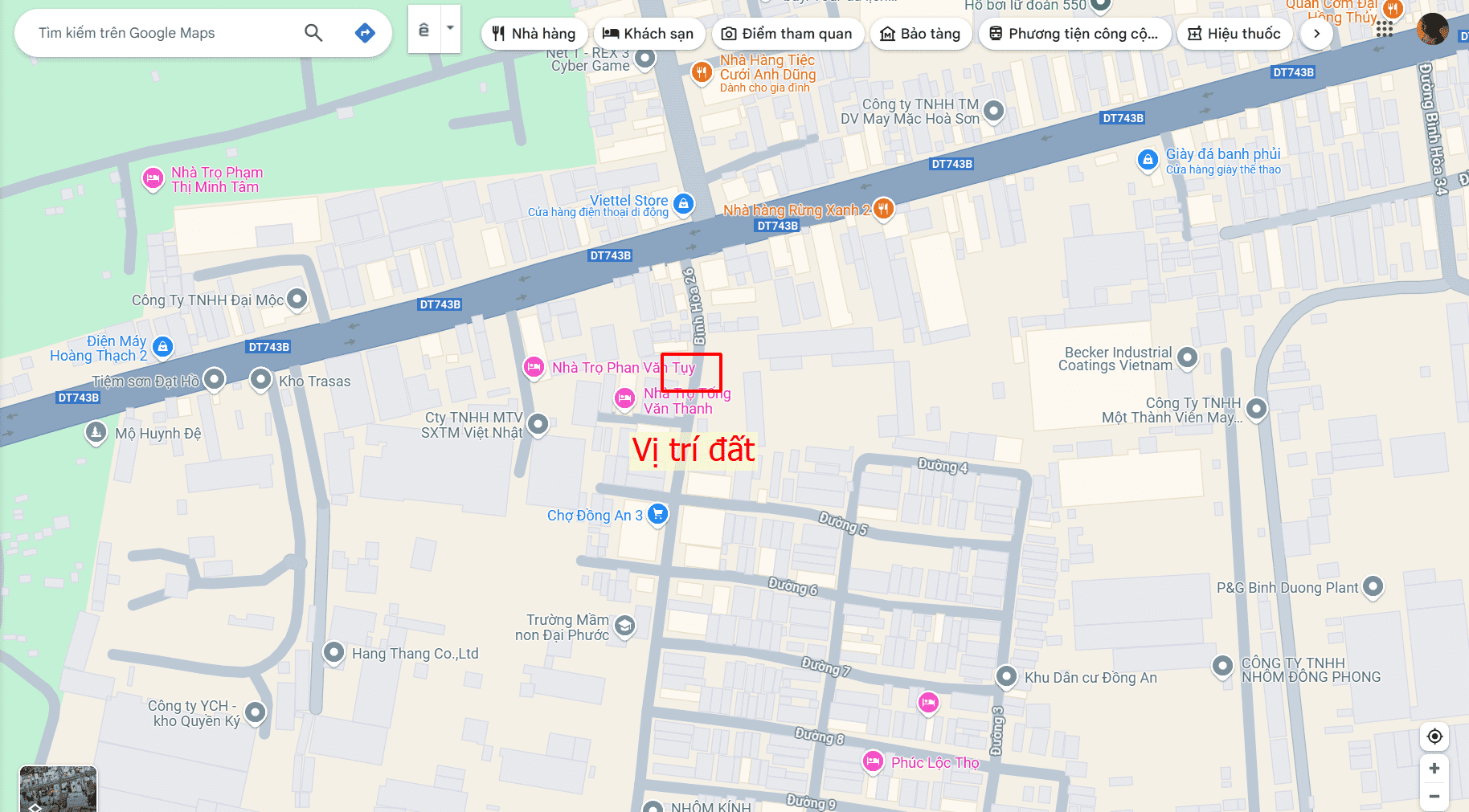Focus the Tìm kiếm trên Google Maps field
The width and height of the screenshot is (1469, 812).
[165, 33]
